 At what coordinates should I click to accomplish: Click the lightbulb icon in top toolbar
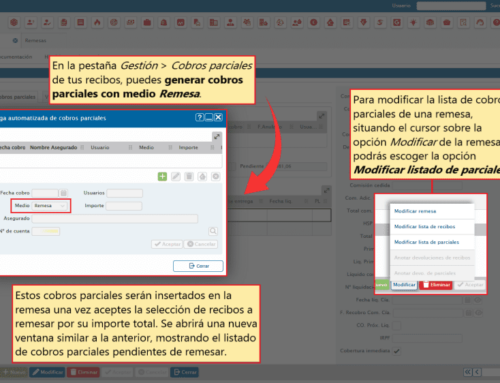tap(414, 23)
